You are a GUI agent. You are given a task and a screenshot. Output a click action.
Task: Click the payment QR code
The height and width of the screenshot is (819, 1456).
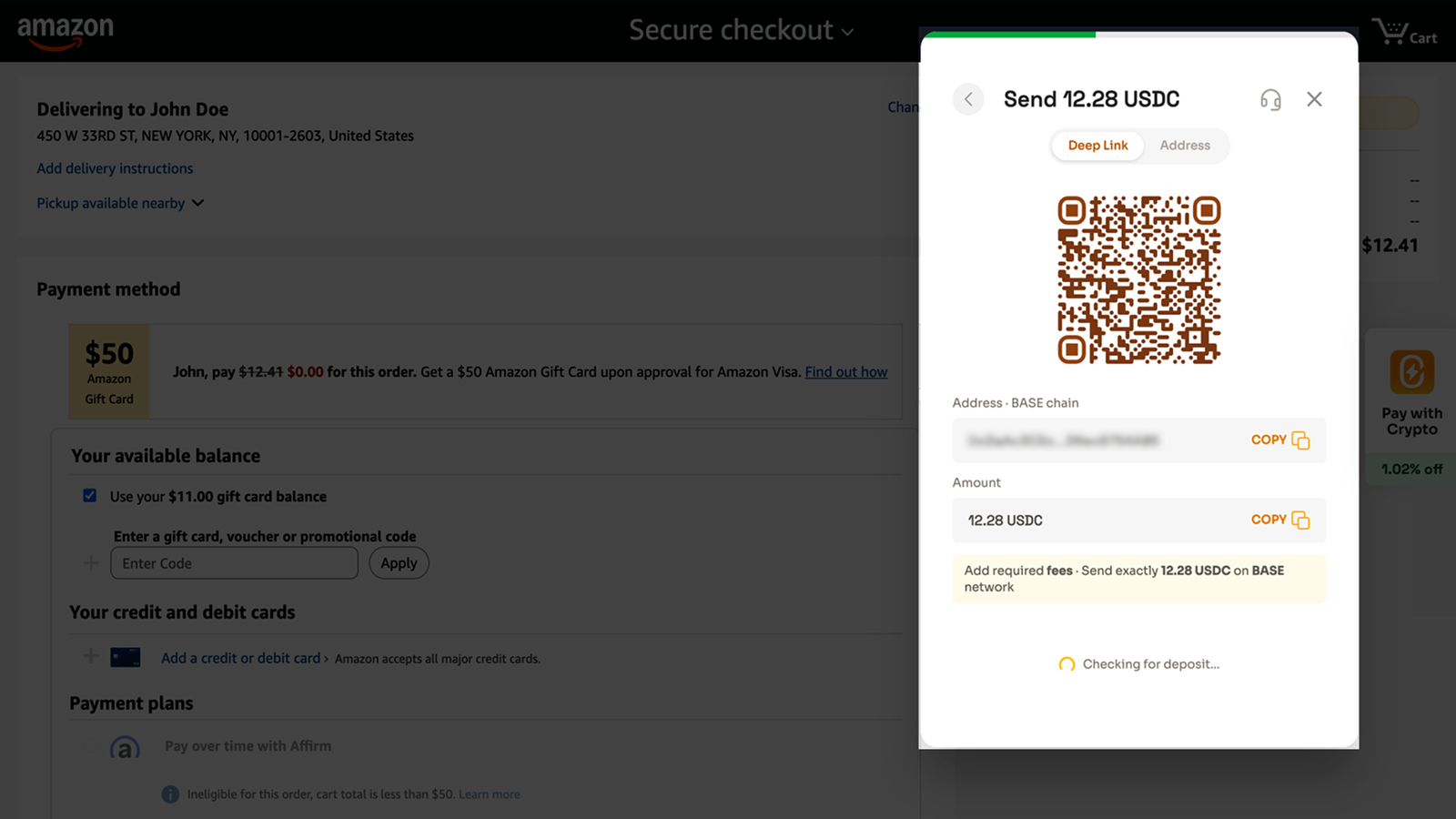pyautogui.click(x=1138, y=279)
